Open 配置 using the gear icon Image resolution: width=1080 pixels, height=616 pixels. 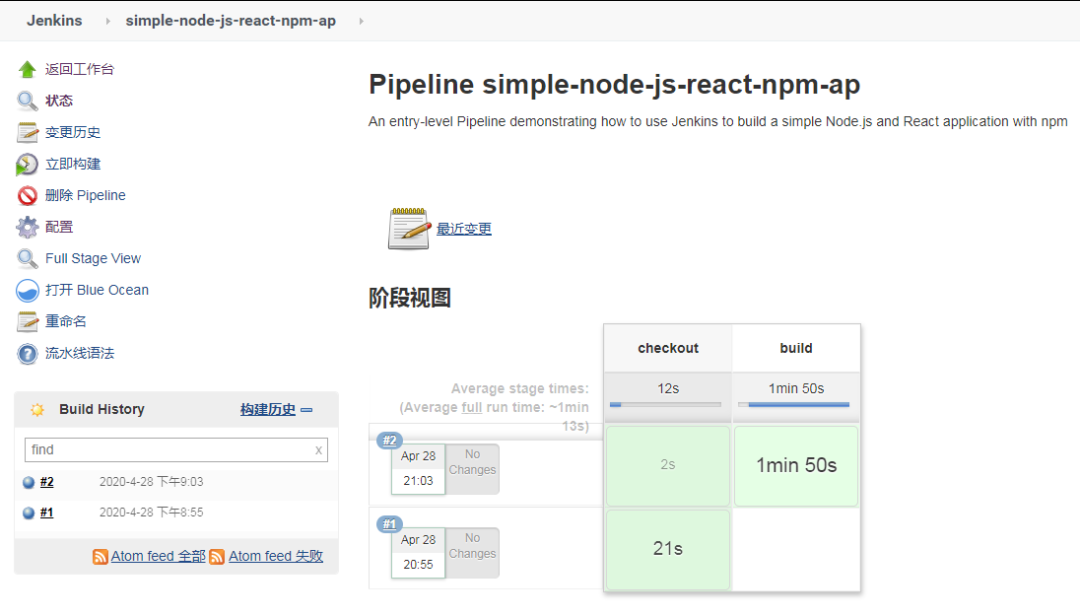pos(27,227)
